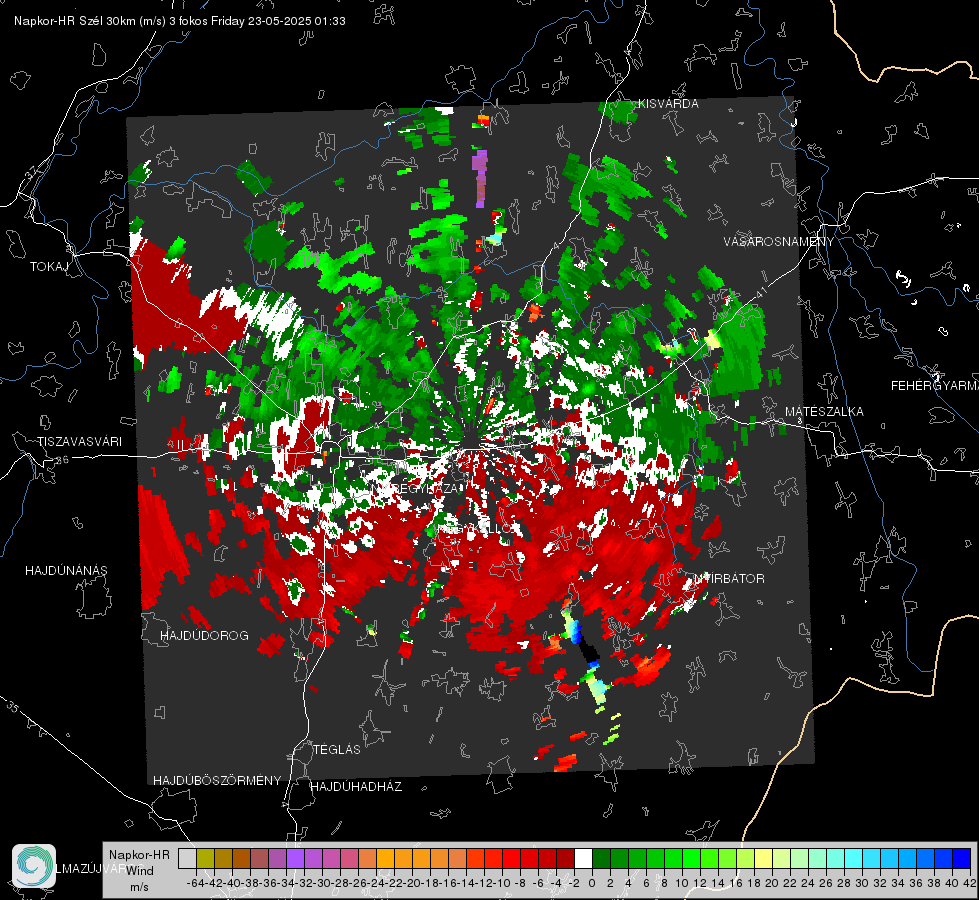Click the HAJDÚHADHÁZ town label
979x900 pixels.
(x=356, y=786)
